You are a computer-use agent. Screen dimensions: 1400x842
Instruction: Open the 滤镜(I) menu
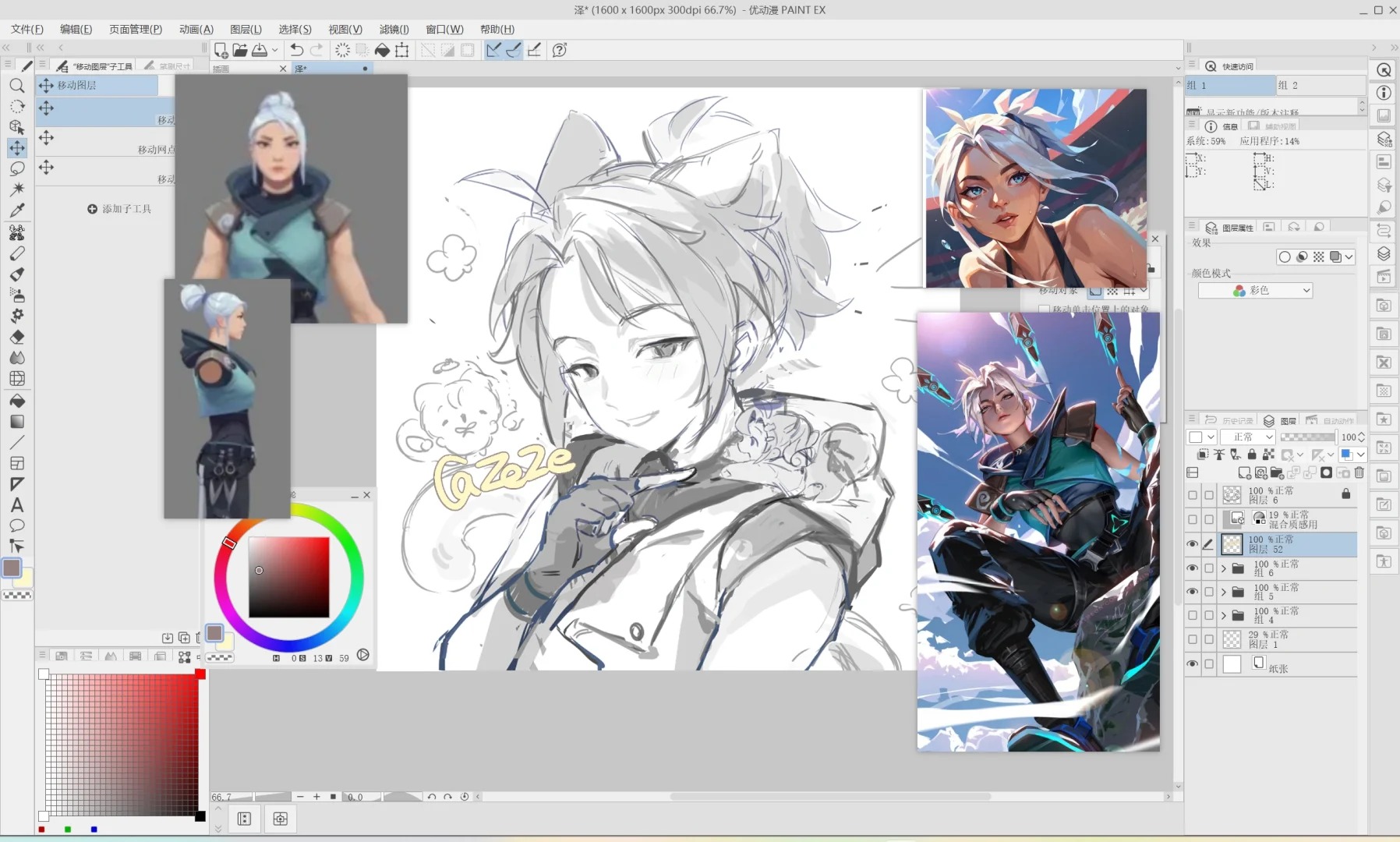[394, 29]
